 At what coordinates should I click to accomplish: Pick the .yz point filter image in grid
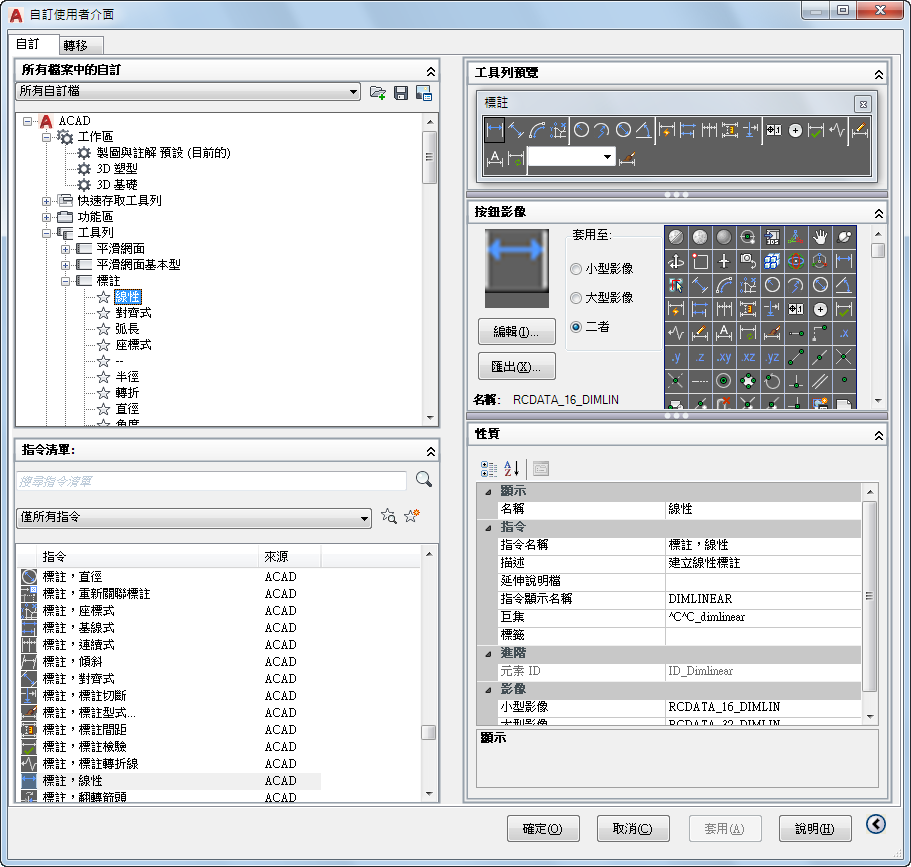coord(772,357)
